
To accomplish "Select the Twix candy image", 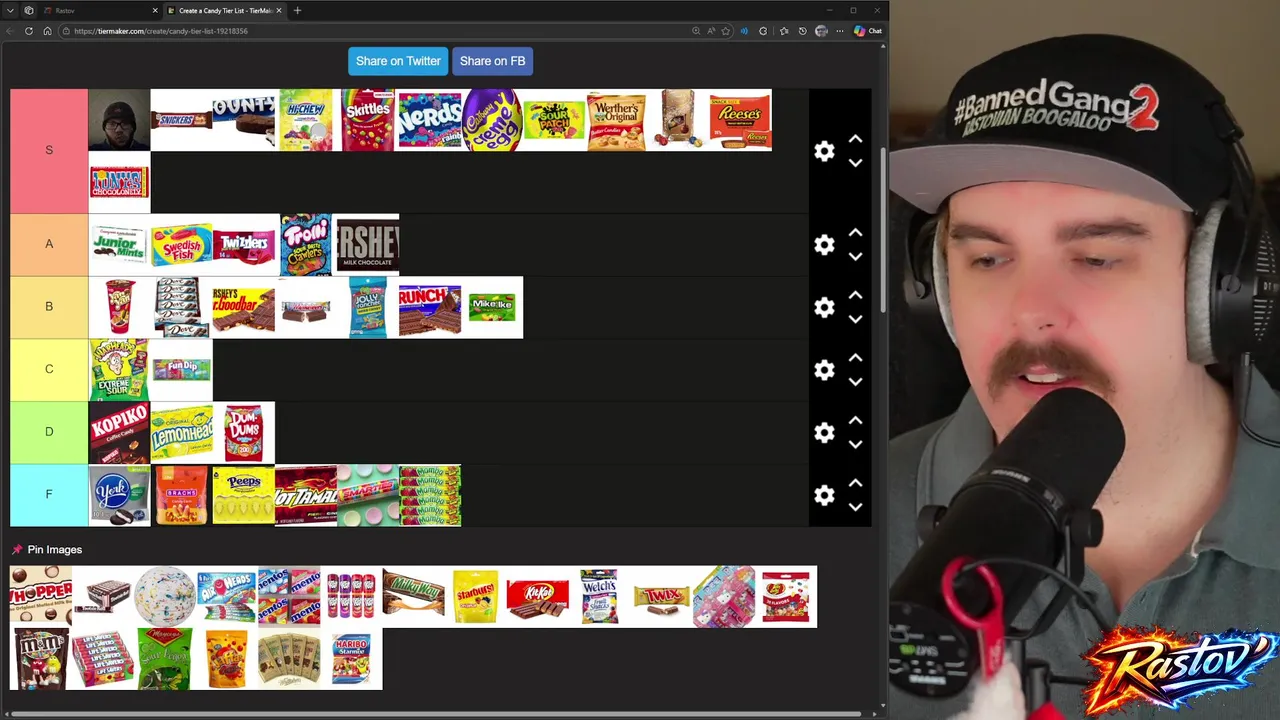I will [x=661, y=597].
